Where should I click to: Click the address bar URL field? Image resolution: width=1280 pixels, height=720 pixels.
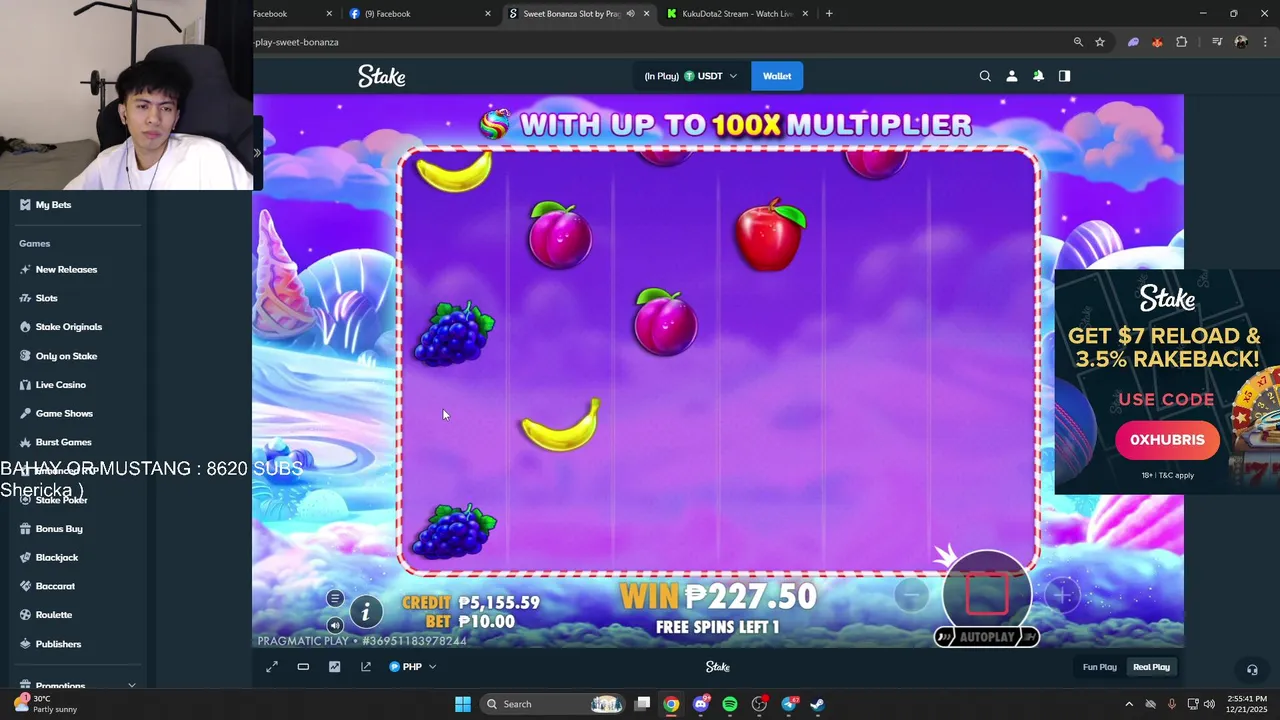(x=660, y=42)
